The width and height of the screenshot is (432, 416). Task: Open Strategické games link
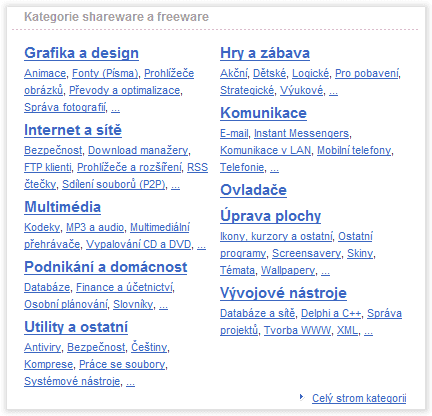click(x=247, y=90)
